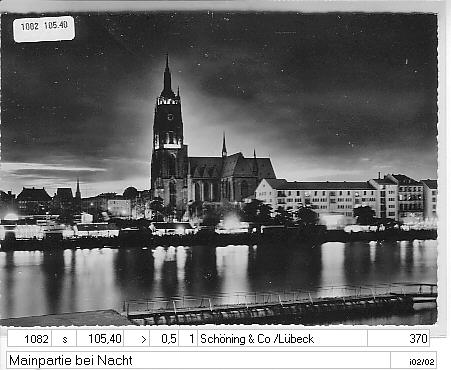Click the white sticker label reading 1082 105.40
Viewport: 451px width, 370px height.
(44, 29)
